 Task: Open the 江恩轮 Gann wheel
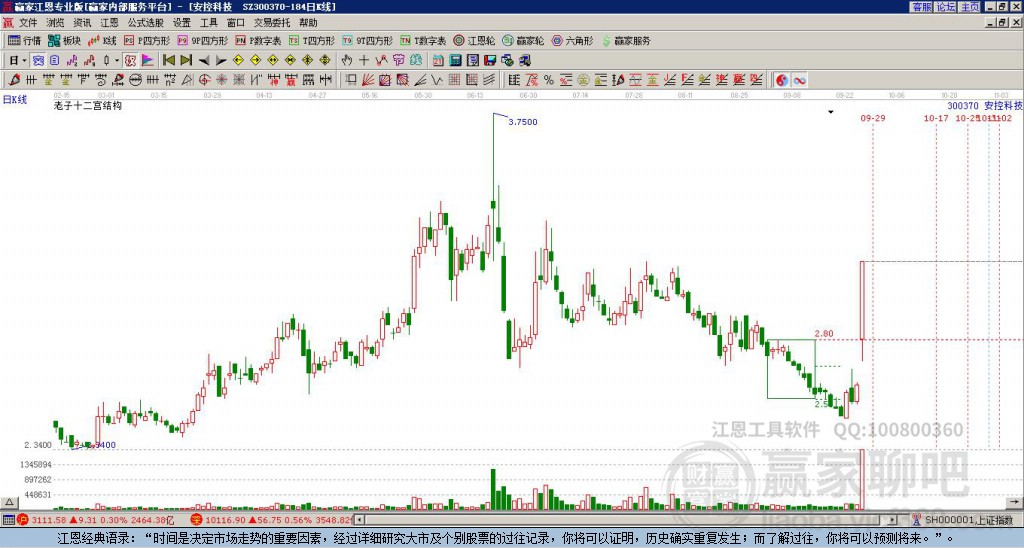pos(475,40)
